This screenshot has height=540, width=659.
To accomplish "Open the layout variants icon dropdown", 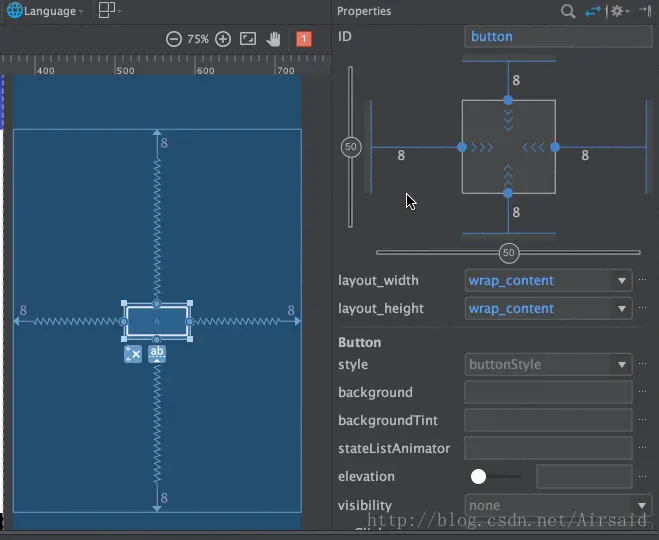I will [x=109, y=10].
